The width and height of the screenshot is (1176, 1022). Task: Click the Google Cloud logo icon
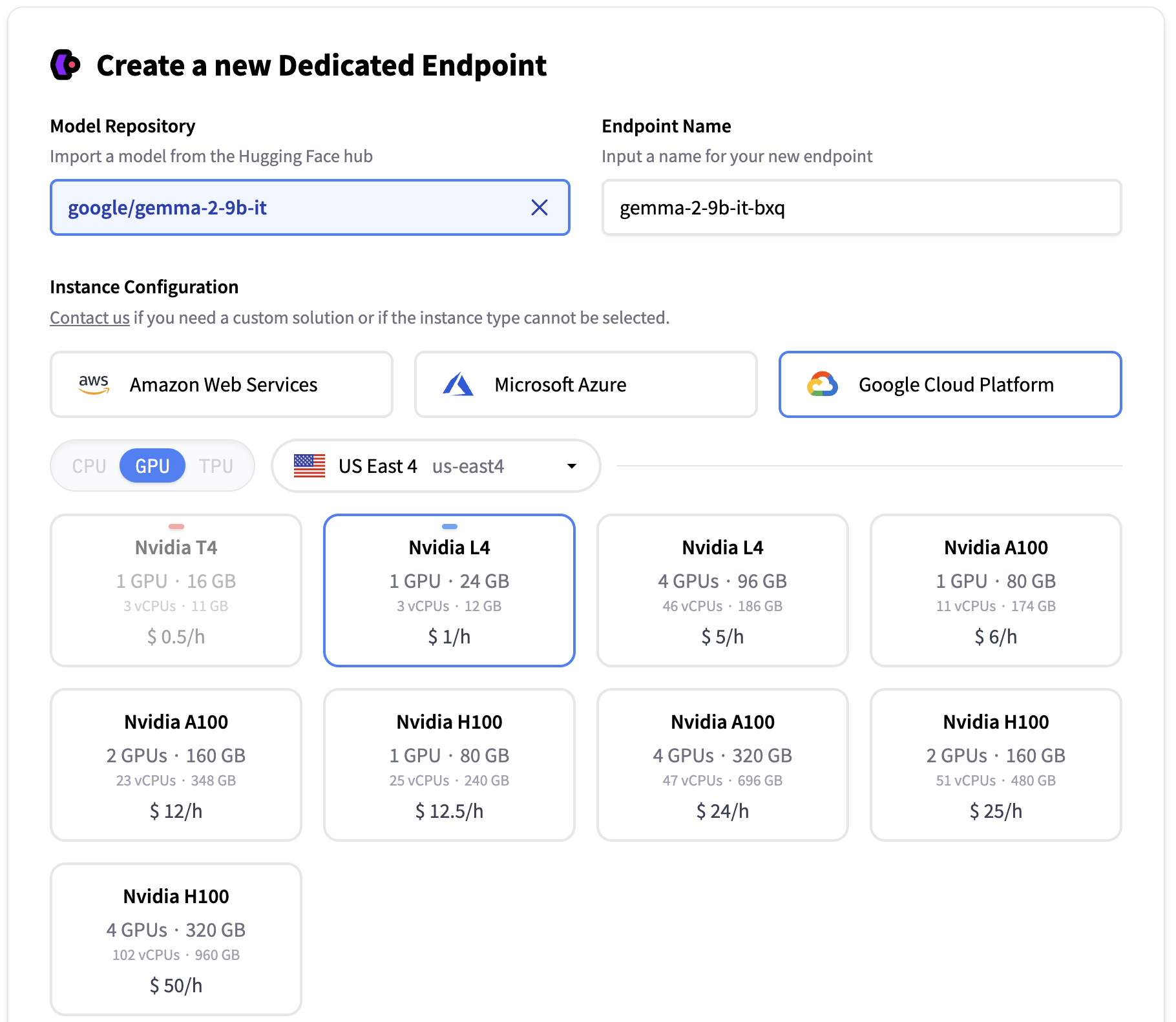[x=822, y=384]
